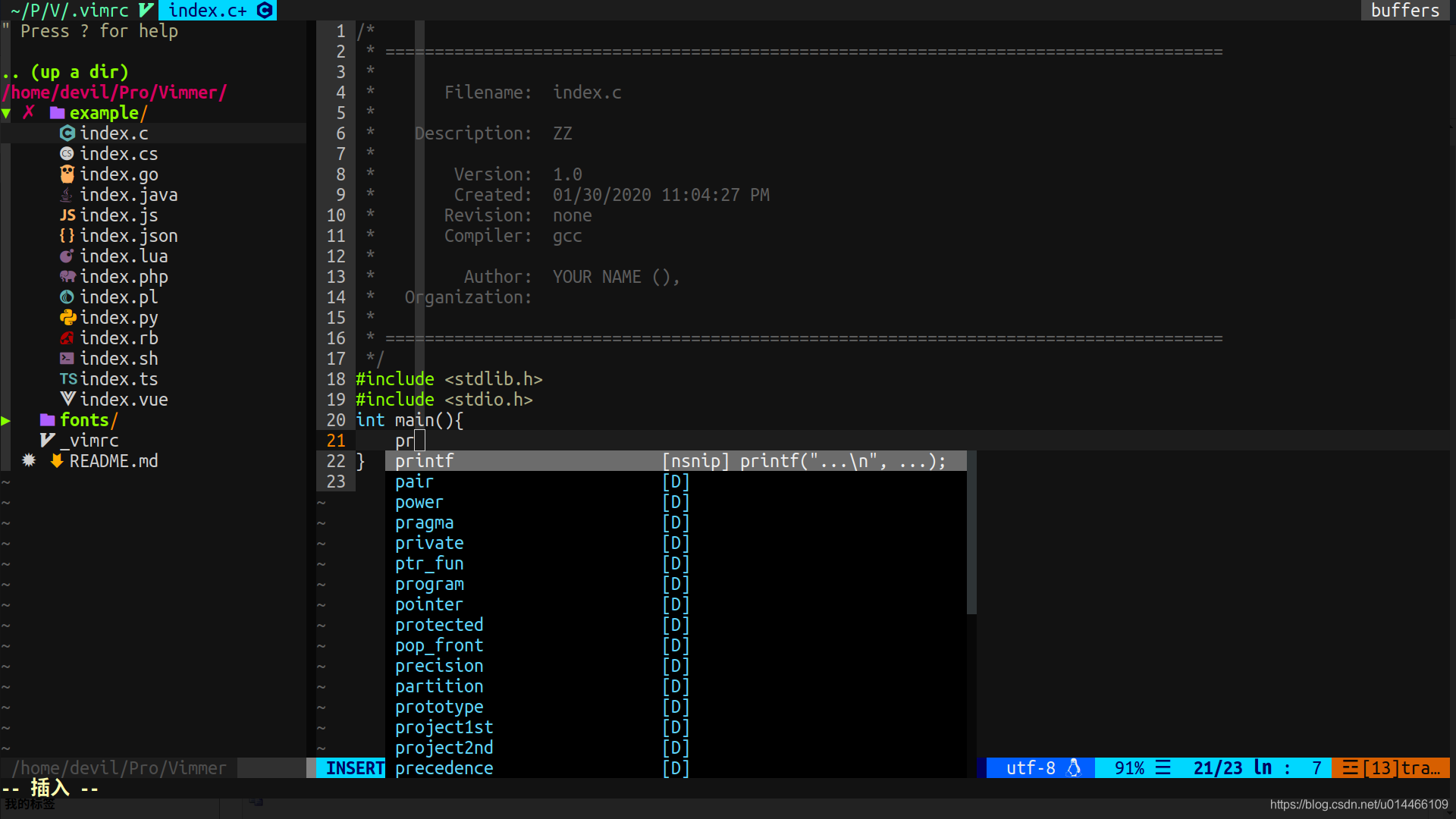This screenshot has height=819, width=1456.
Task: Open README.md in the file tree
Action: coord(114,461)
